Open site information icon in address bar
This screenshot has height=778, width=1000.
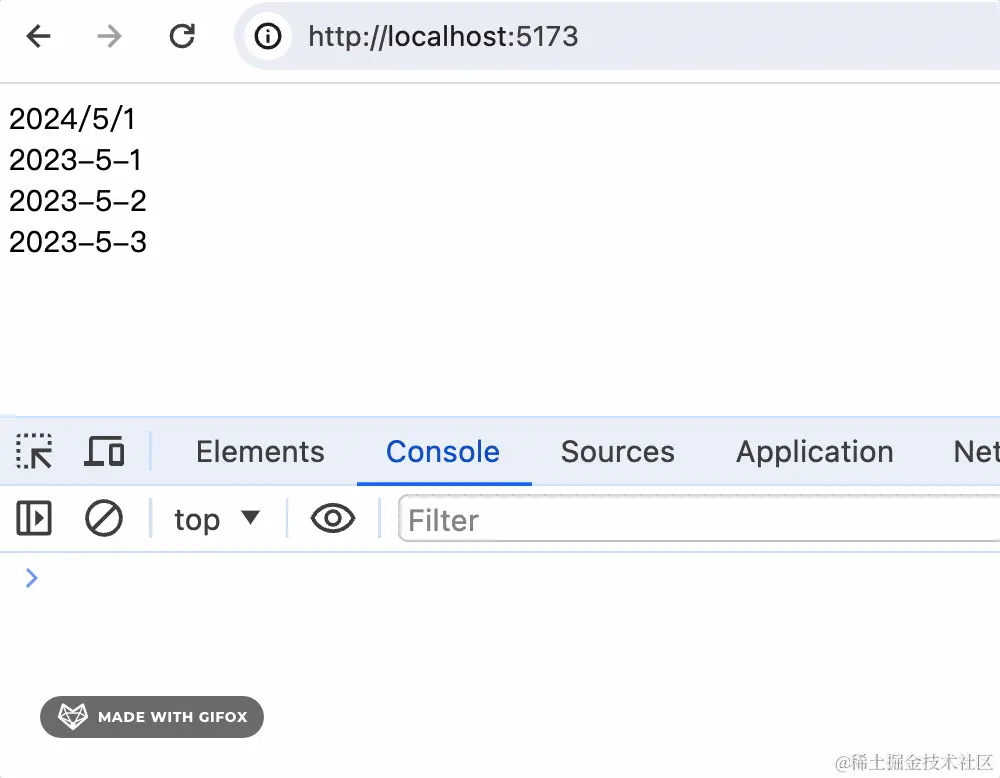tap(268, 36)
